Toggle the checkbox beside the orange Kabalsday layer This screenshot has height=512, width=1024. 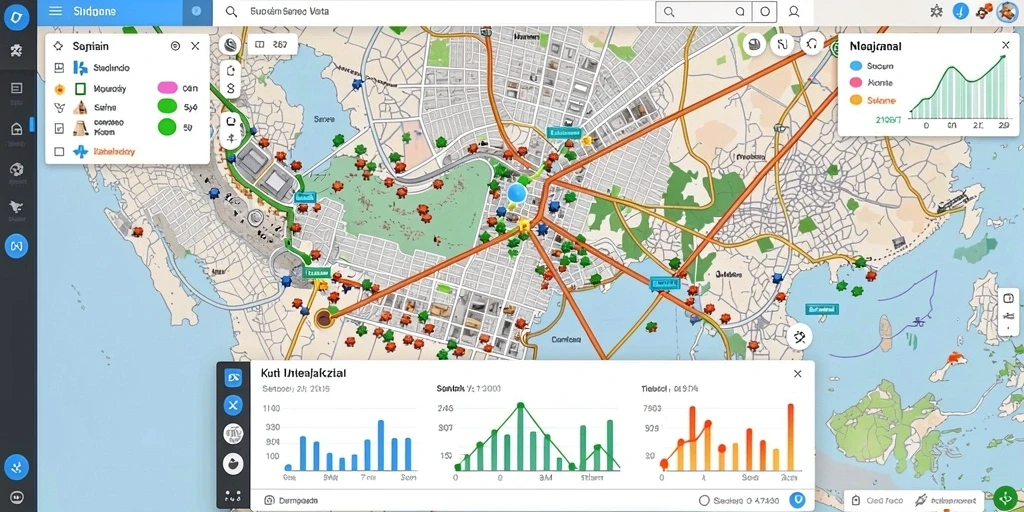pyautogui.click(x=59, y=152)
